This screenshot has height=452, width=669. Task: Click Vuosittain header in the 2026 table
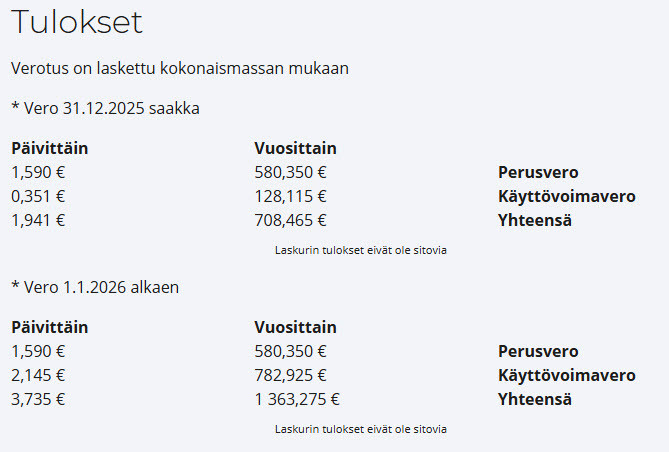(x=295, y=327)
